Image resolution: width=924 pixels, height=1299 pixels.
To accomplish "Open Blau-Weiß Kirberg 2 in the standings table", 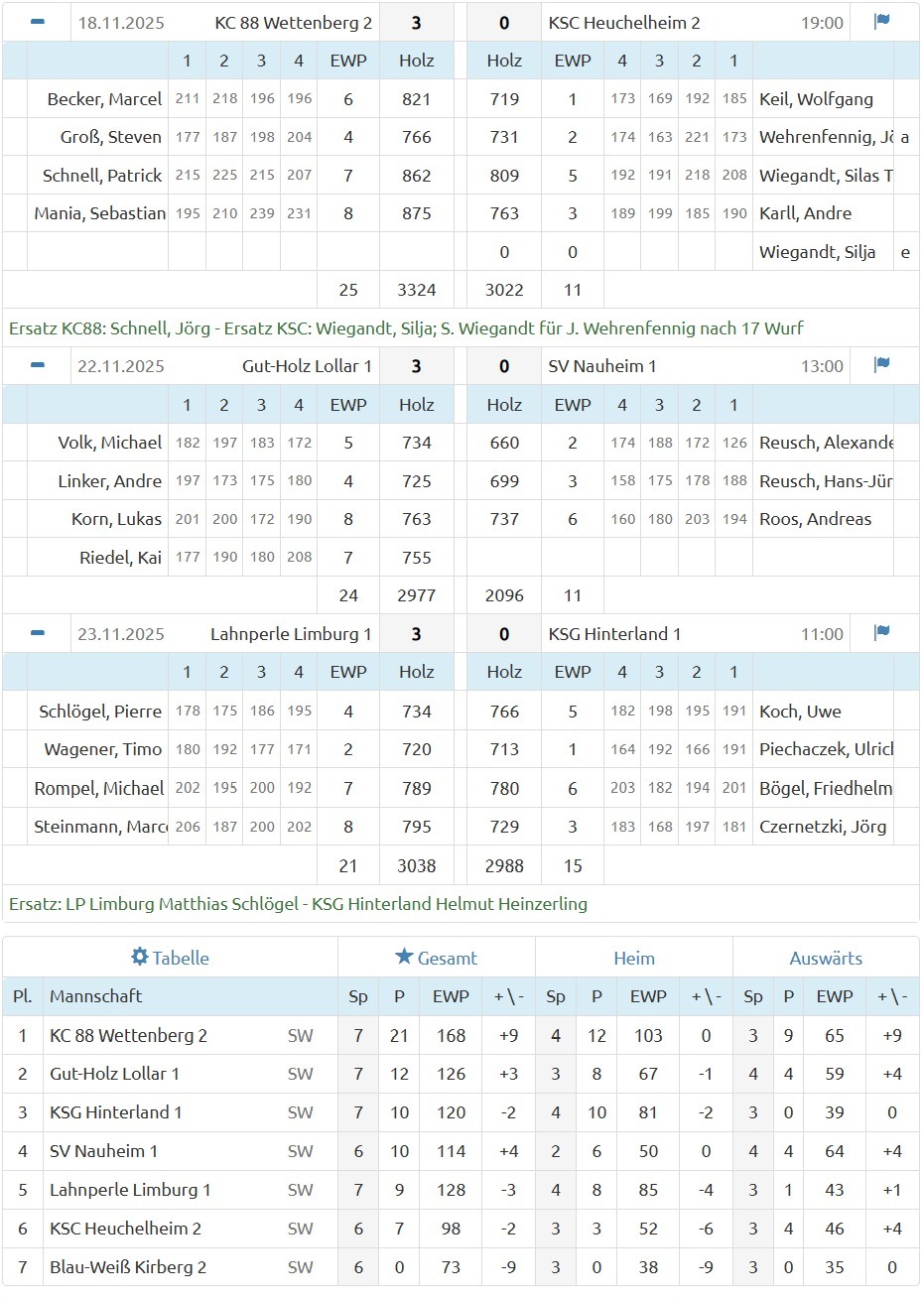I will (128, 1267).
